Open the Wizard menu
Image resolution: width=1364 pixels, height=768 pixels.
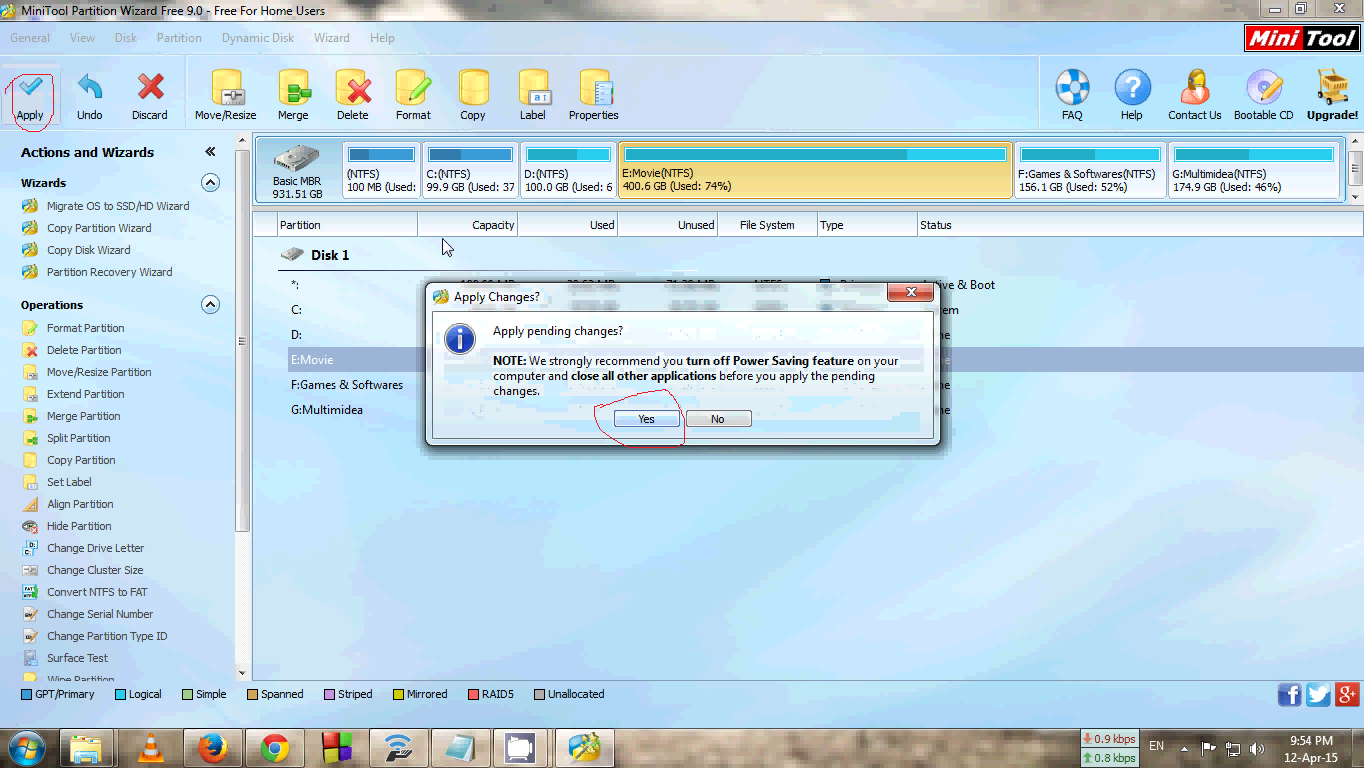coord(332,38)
